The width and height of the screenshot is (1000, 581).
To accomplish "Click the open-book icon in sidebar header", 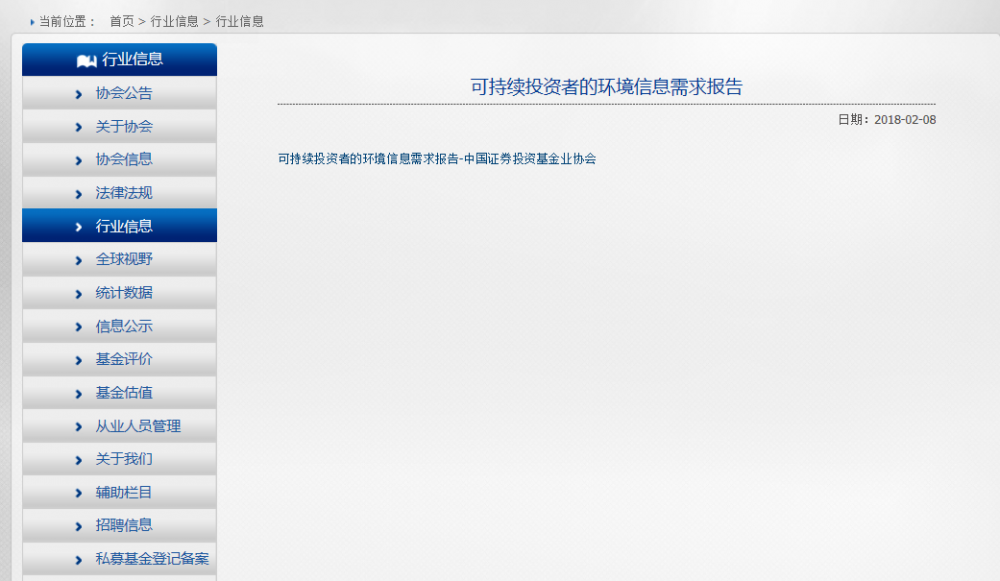I will (87, 61).
